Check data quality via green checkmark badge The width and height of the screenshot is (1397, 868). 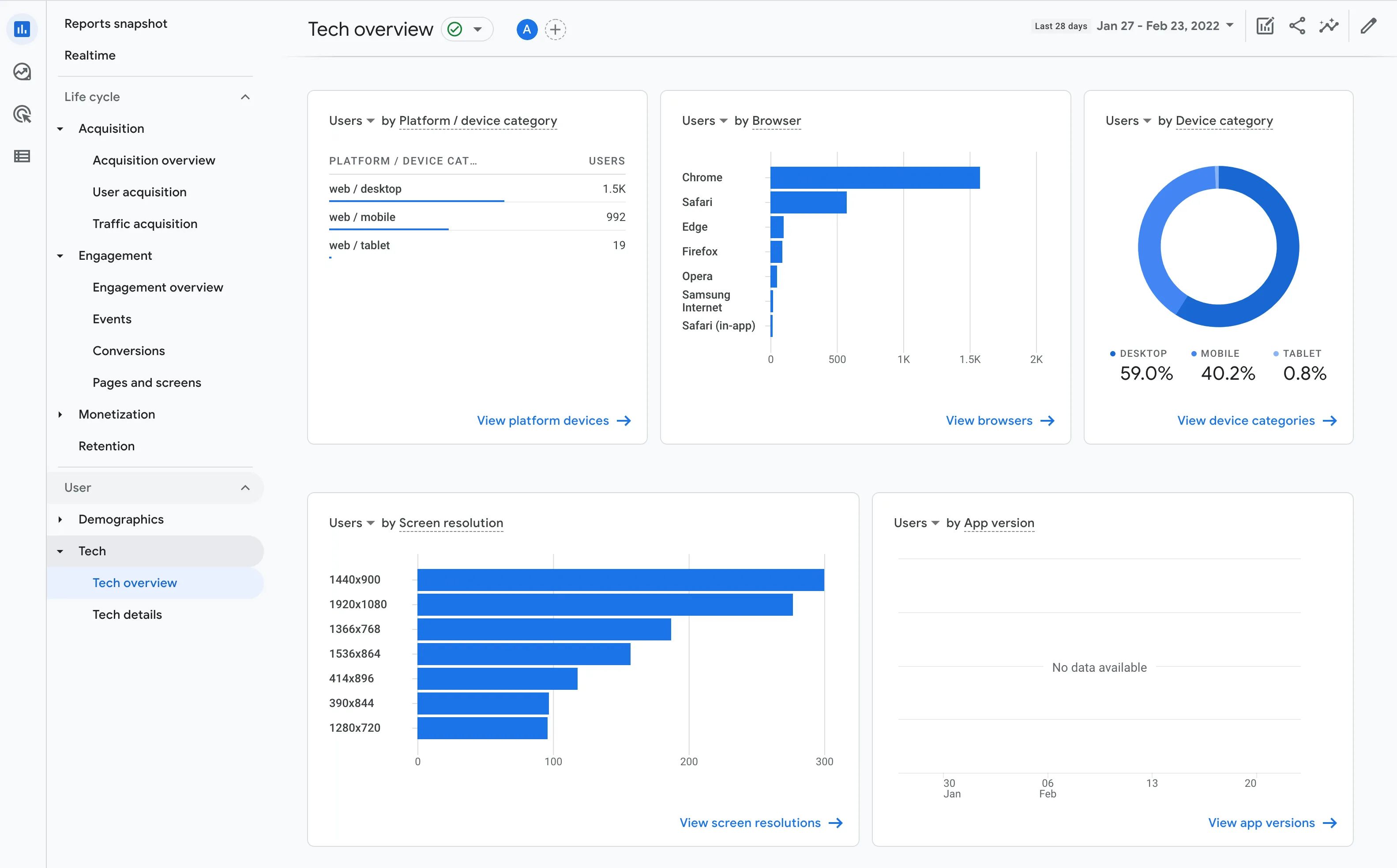pyautogui.click(x=454, y=29)
